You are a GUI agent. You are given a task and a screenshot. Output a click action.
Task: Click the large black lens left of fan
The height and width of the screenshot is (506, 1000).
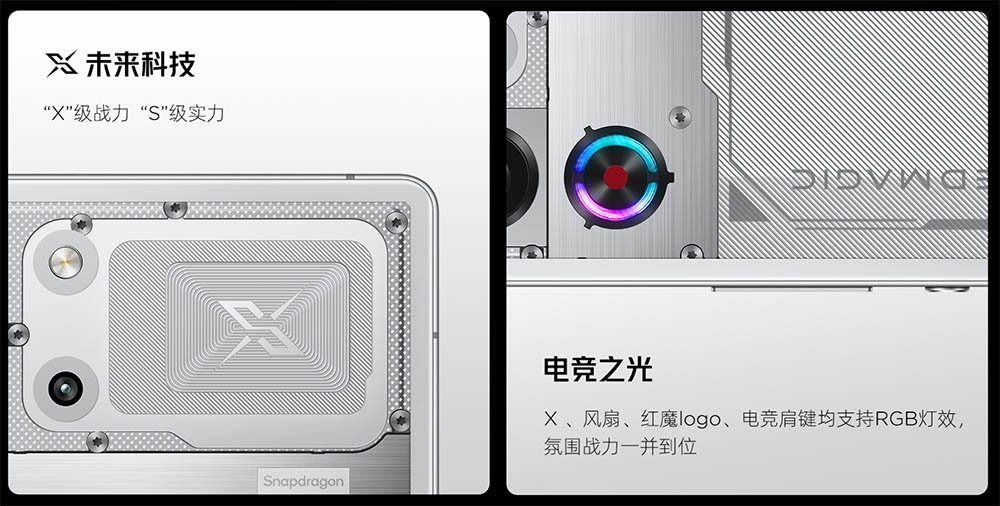tap(522, 178)
